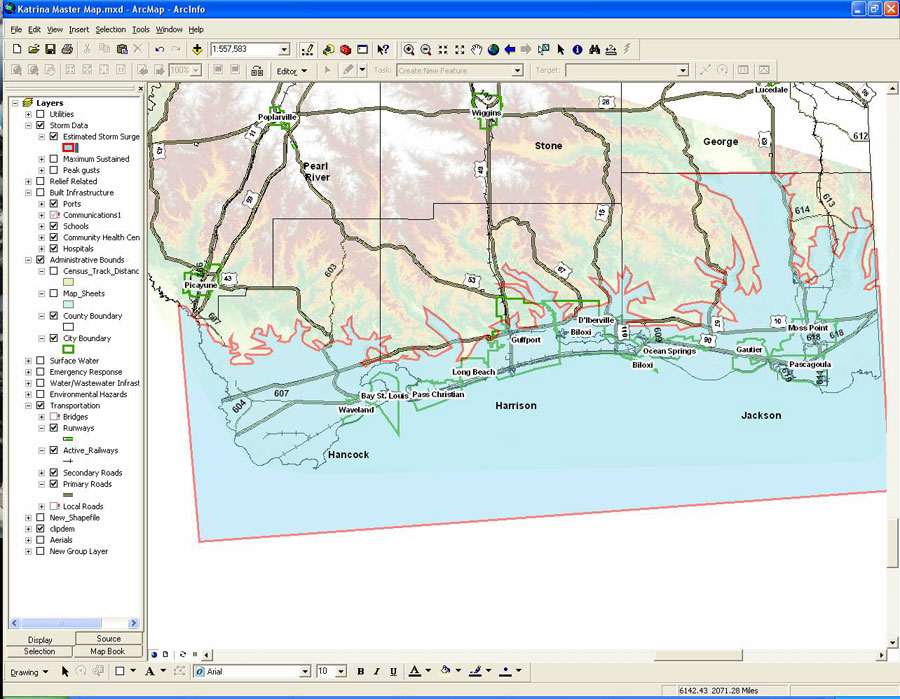Open the map scale dropdown
Viewport: 900px width, 699px height.
coord(284,50)
